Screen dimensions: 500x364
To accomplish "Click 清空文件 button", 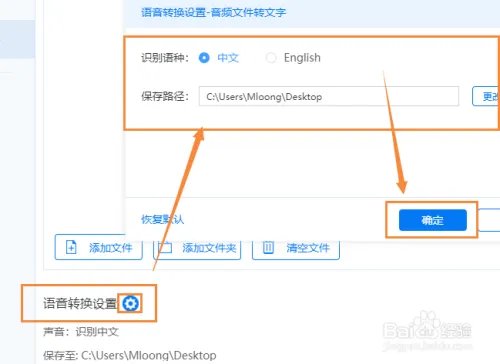I will tap(296, 249).
